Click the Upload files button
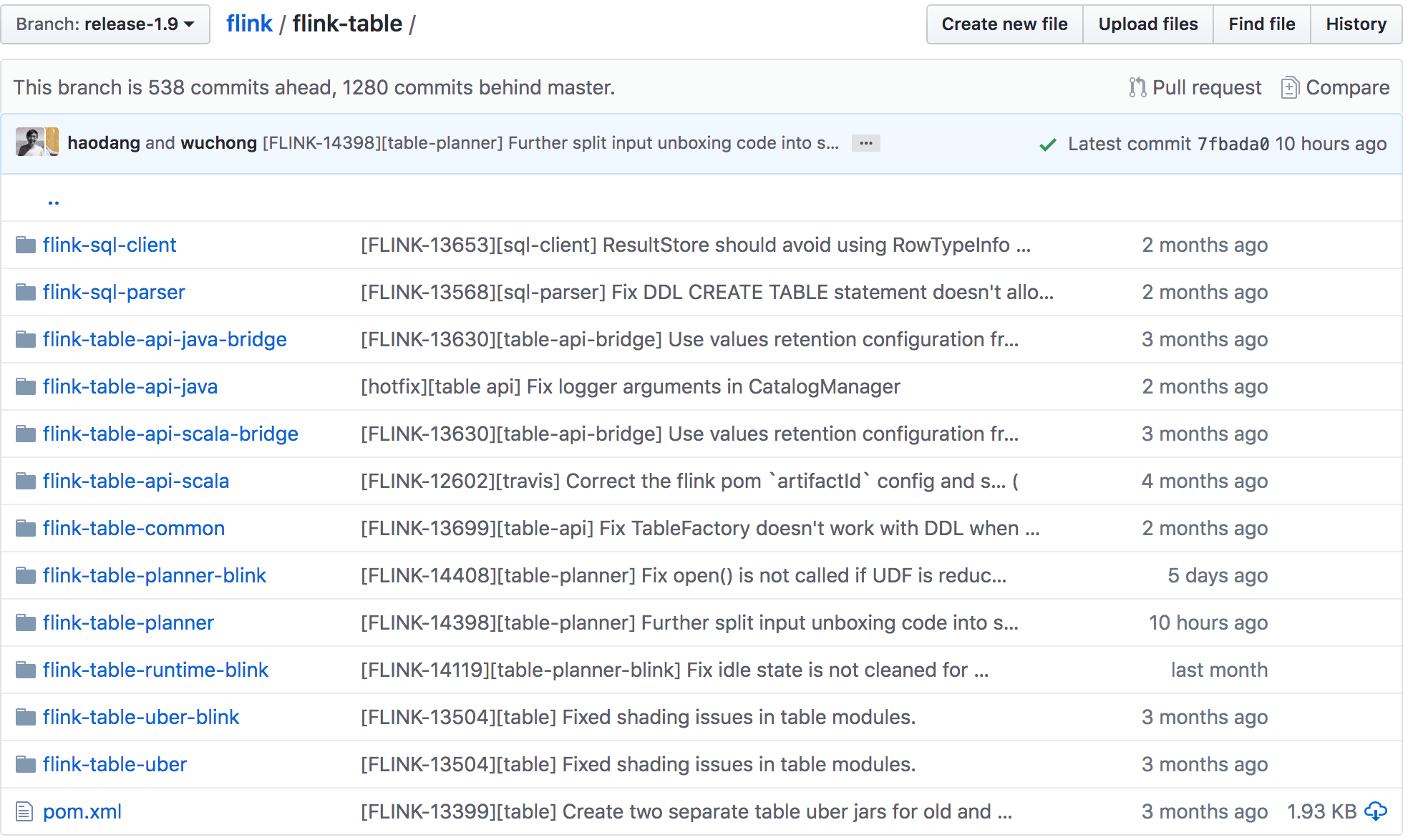Image resolution: width=1413 pixels, height=840 pixels. pyautogui.click(x=1147, y=24)
